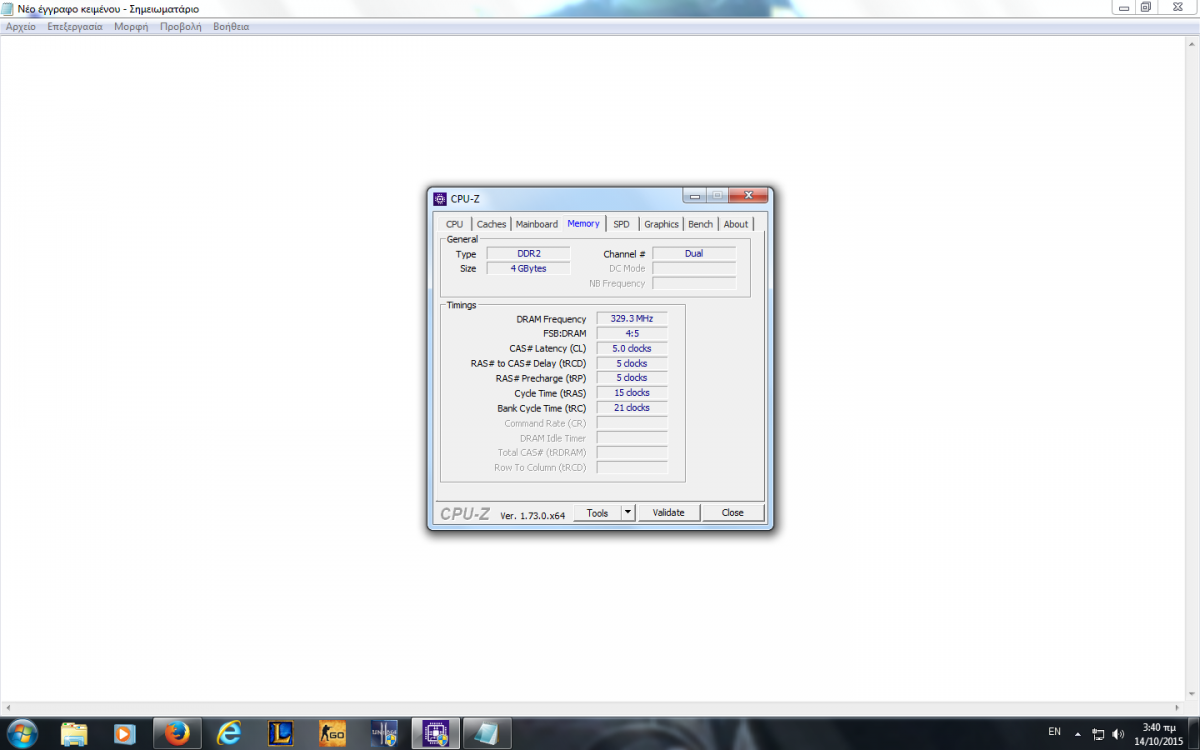Open the volume tray icon
The image size is (1200, 750).
1119,734
